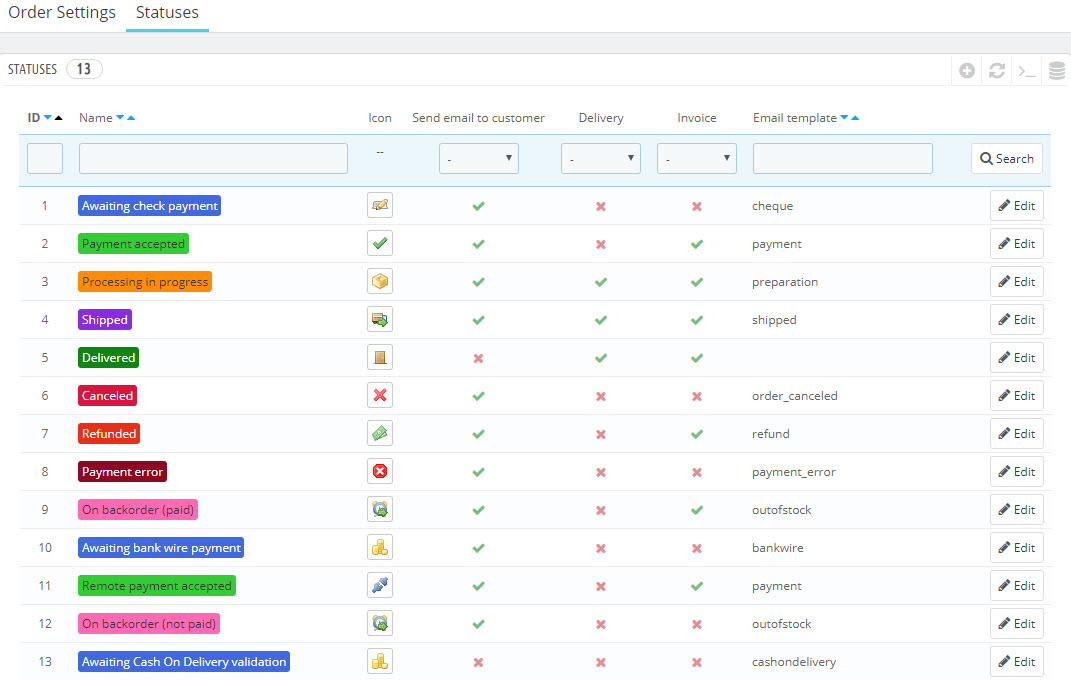Click the money icon for Refunded status
The width and height of the screenshot is (1071, 680).
point(380,433)
